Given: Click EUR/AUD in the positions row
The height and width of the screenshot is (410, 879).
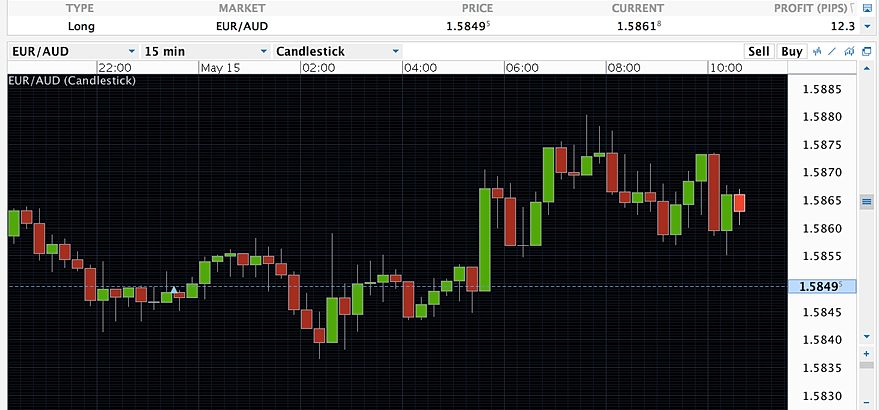Looking at the screenshot, I should (243, 26).
